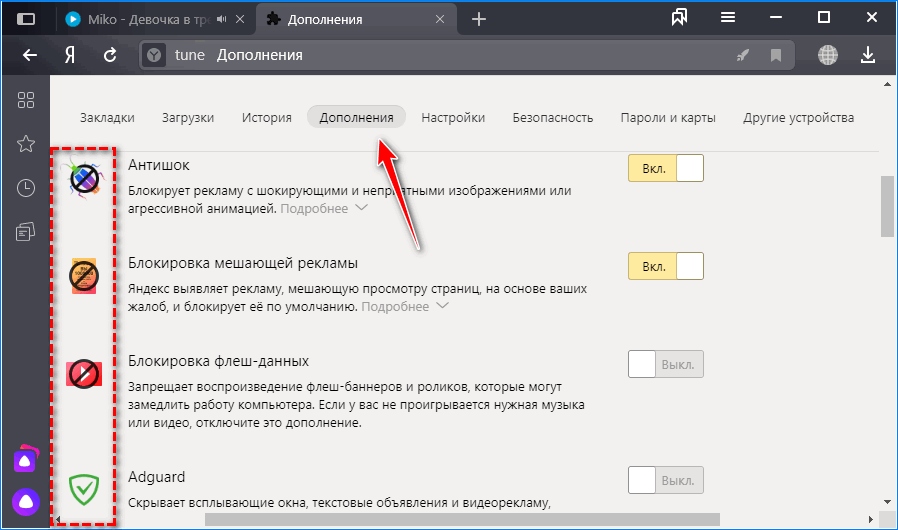Go back with the arrow button
The width and height of the screenshot is (898, 530).
click(30, 55)
